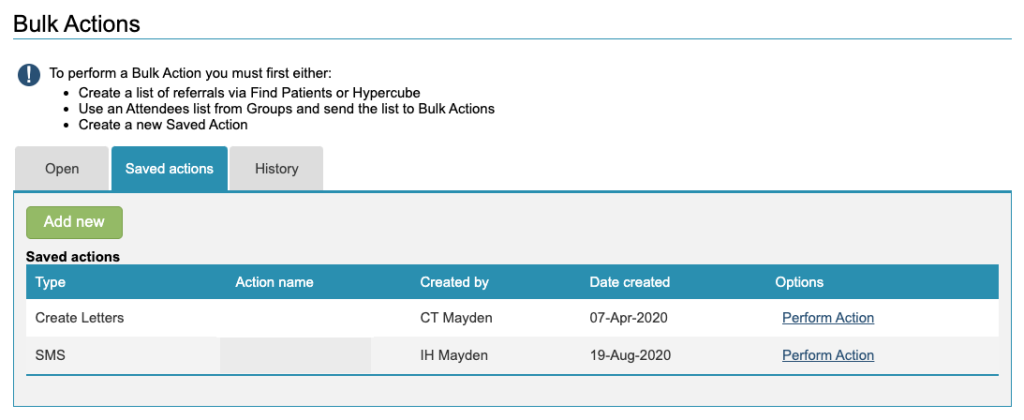Click the IH Mayden creator cell
This screenshot has width=1024, height=420.
[x=455, y=355]
